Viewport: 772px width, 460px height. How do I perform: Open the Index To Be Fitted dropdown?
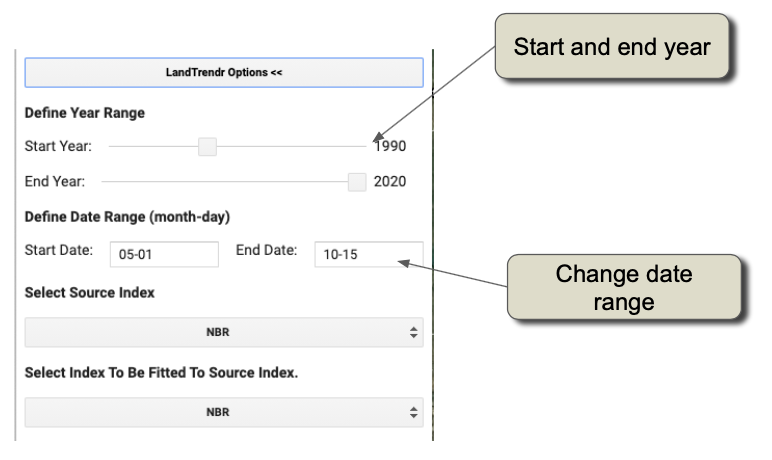point(223,411)
